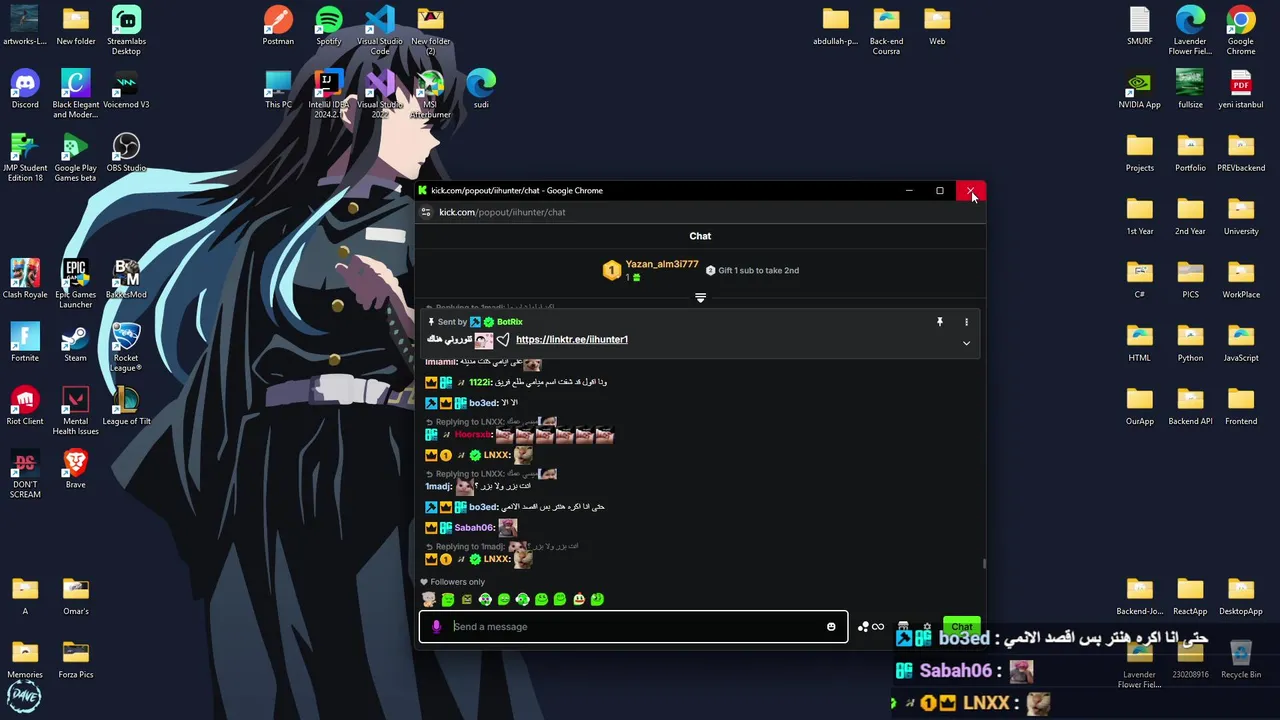The height and width of the screenshot is (720, 1280).
Task: Click username 1122i in chat
Action: [x=480, y=382]
